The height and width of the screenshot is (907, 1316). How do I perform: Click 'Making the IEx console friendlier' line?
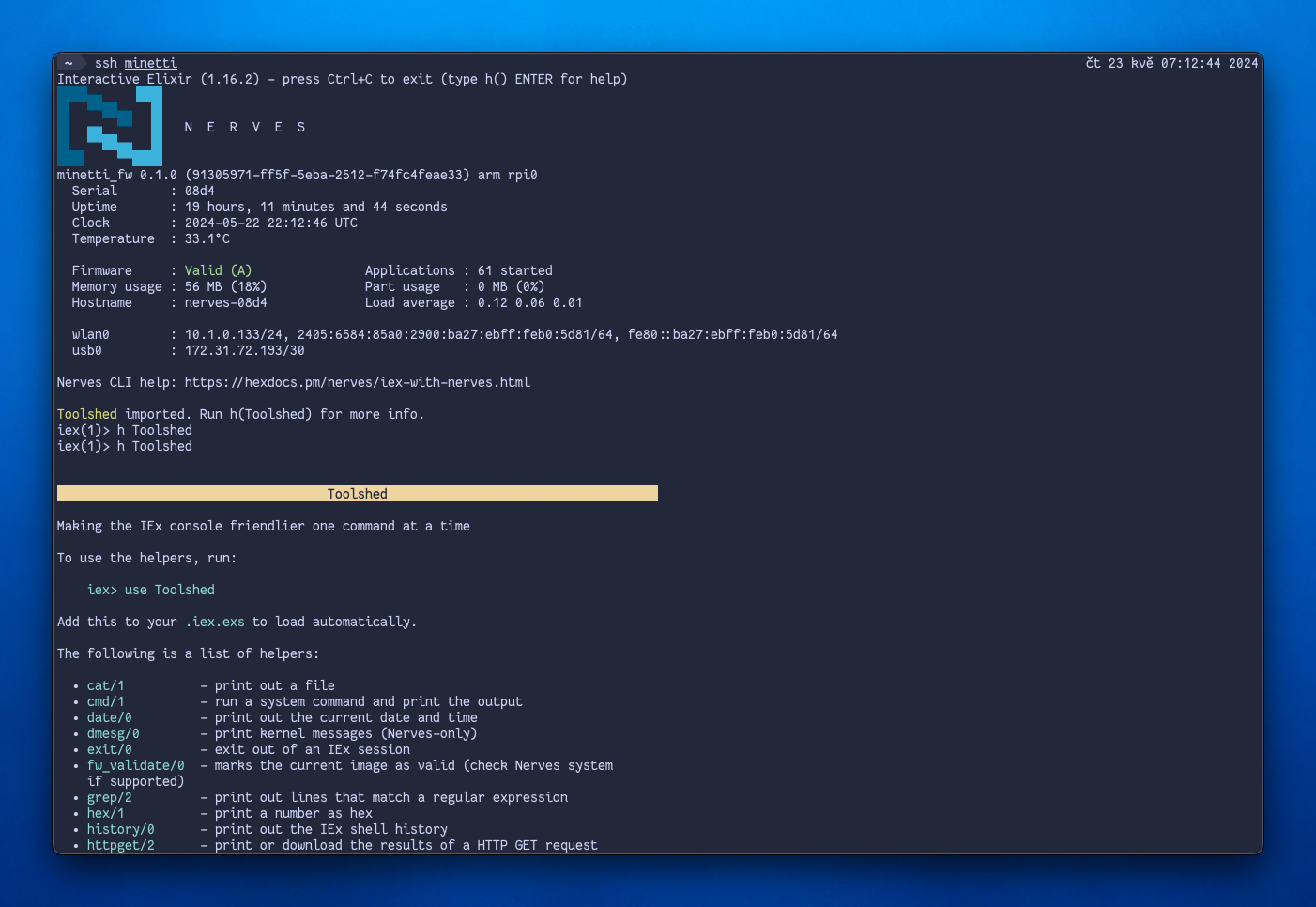point(264,526)
